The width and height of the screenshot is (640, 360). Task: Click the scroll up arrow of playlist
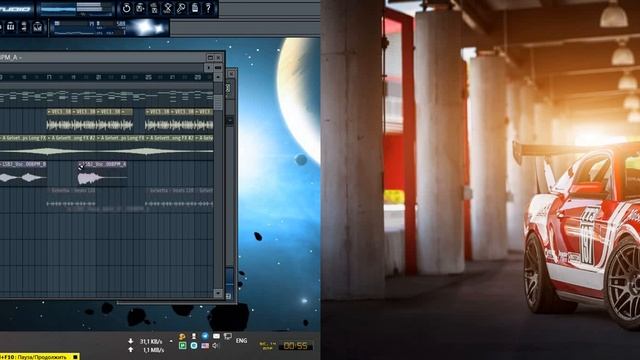pos(218,77)
